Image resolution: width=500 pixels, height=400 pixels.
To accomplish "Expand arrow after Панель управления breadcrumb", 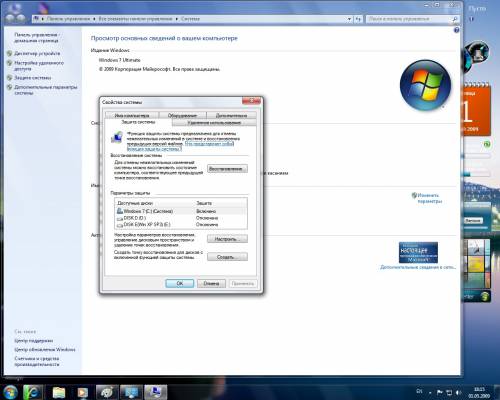I will (x=95, y=19).
